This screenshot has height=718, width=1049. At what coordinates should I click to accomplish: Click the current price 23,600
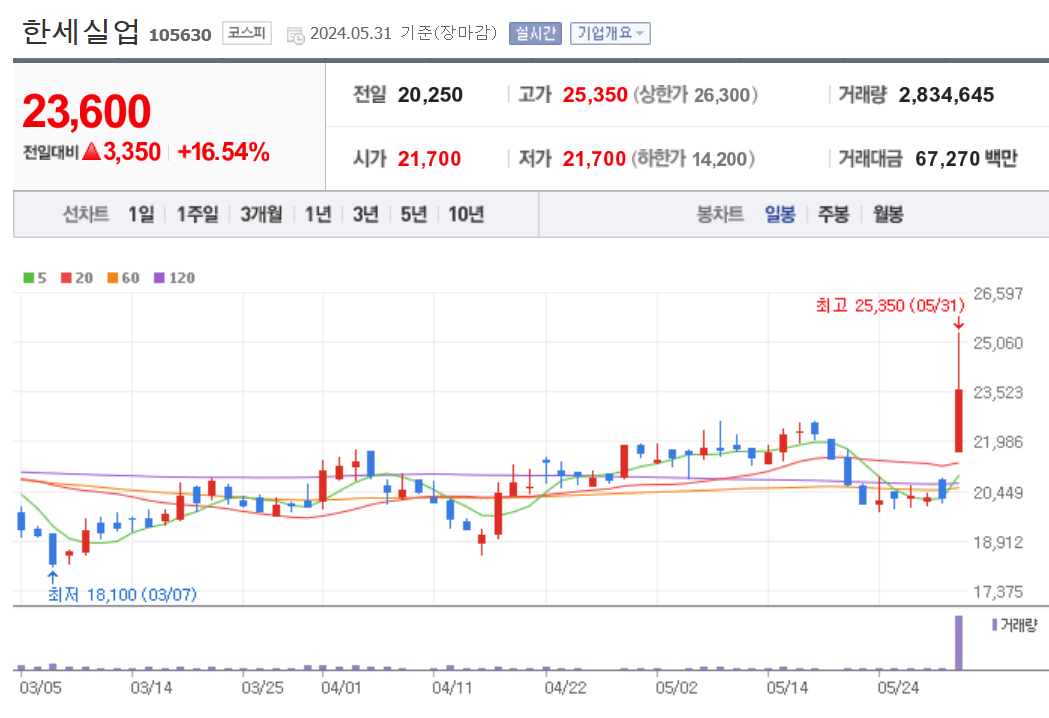(x=86, y=111)
